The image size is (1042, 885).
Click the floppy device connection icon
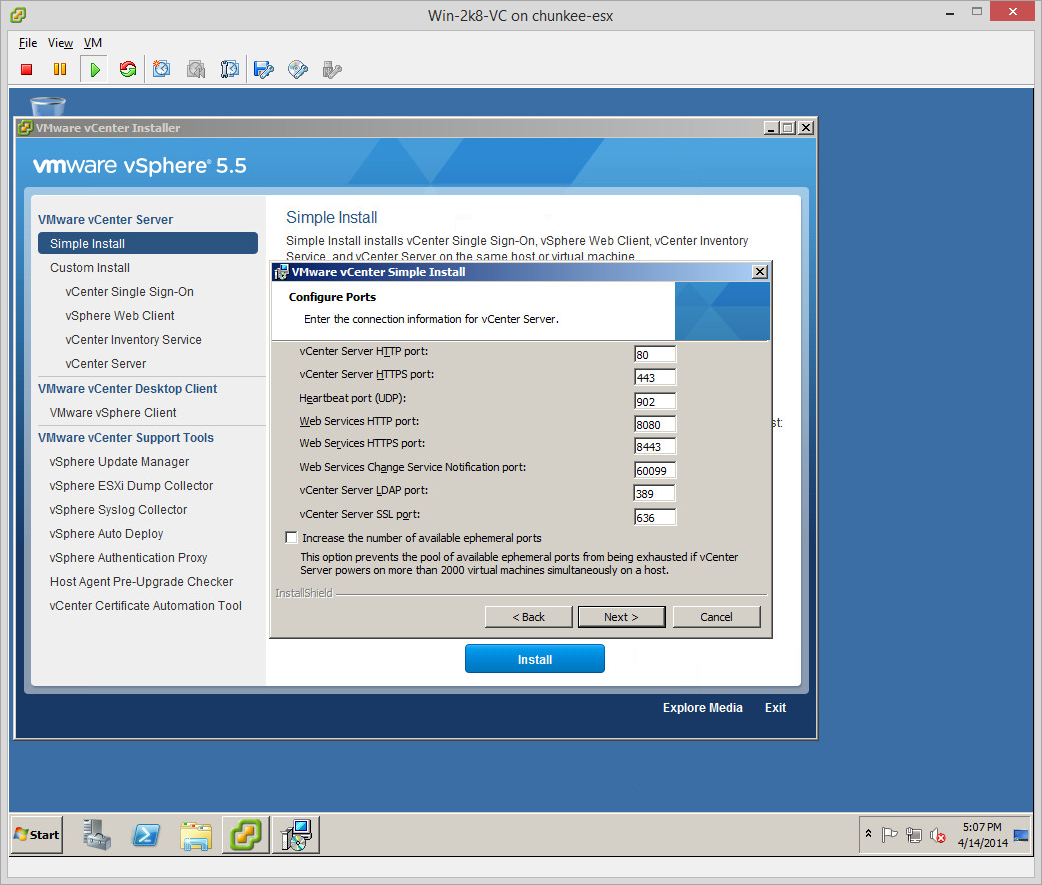263,69
